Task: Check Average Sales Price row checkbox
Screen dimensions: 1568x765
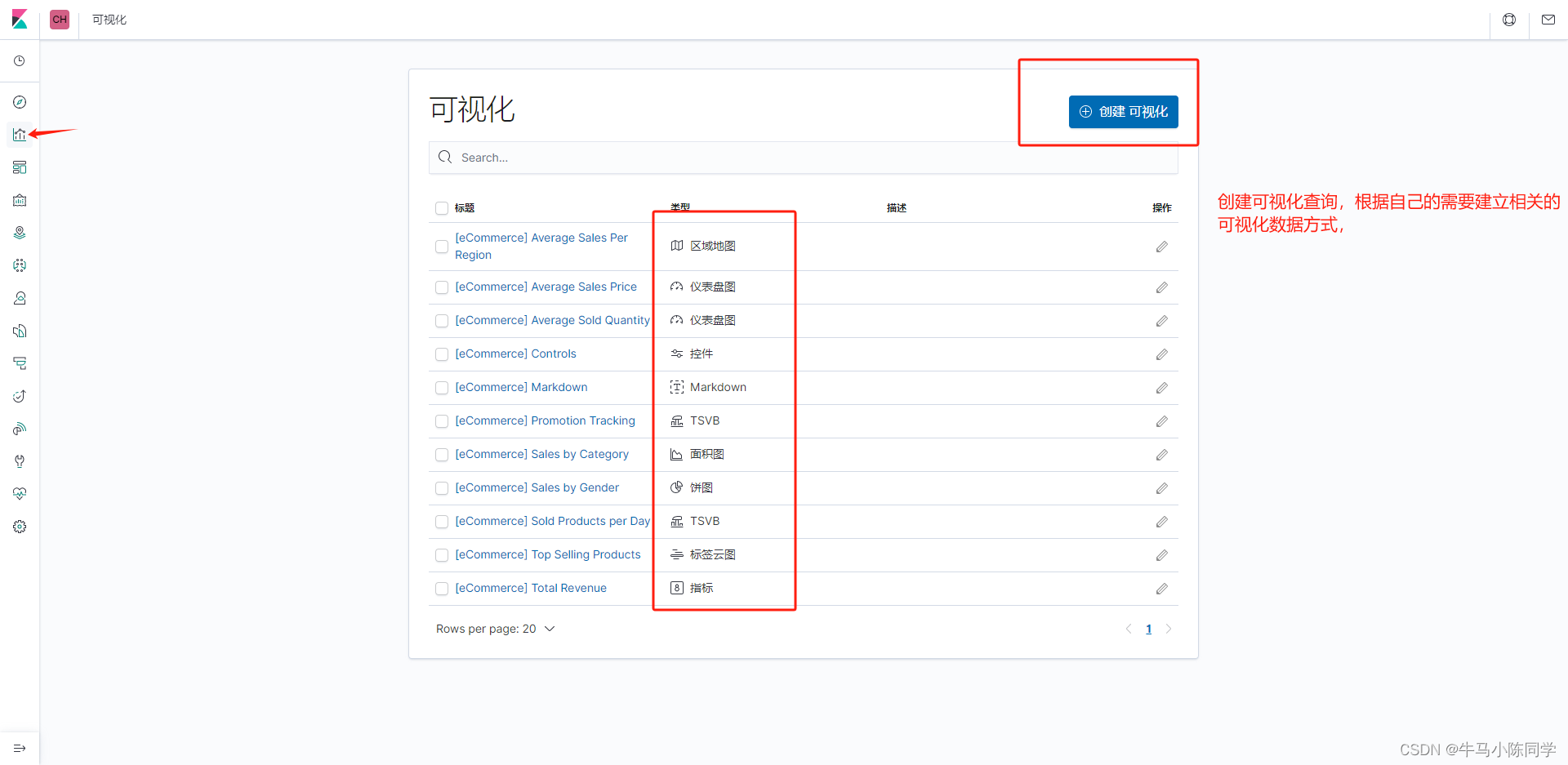Action: (442, 287)
